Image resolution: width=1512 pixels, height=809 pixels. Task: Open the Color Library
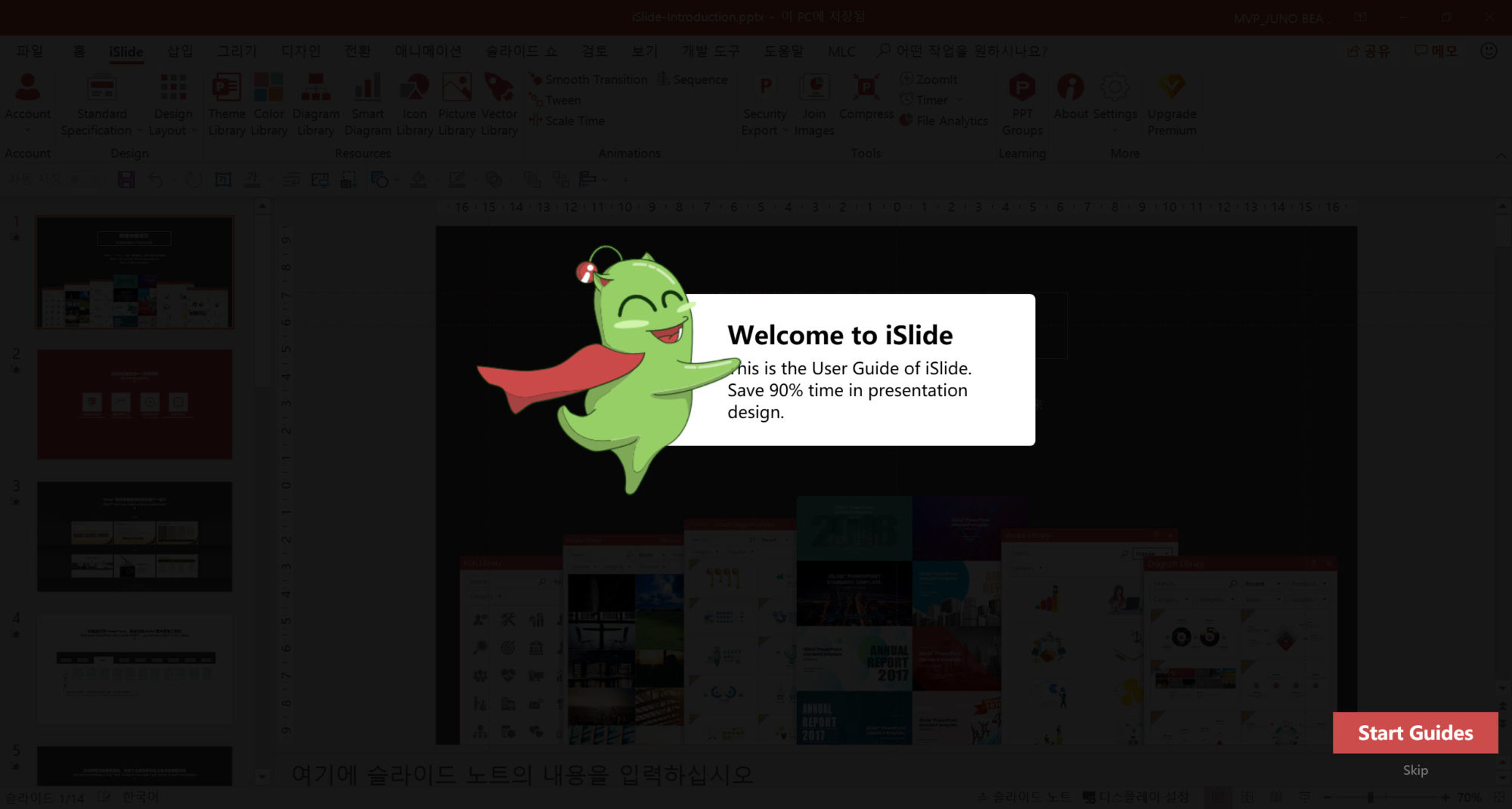[268, 105]
